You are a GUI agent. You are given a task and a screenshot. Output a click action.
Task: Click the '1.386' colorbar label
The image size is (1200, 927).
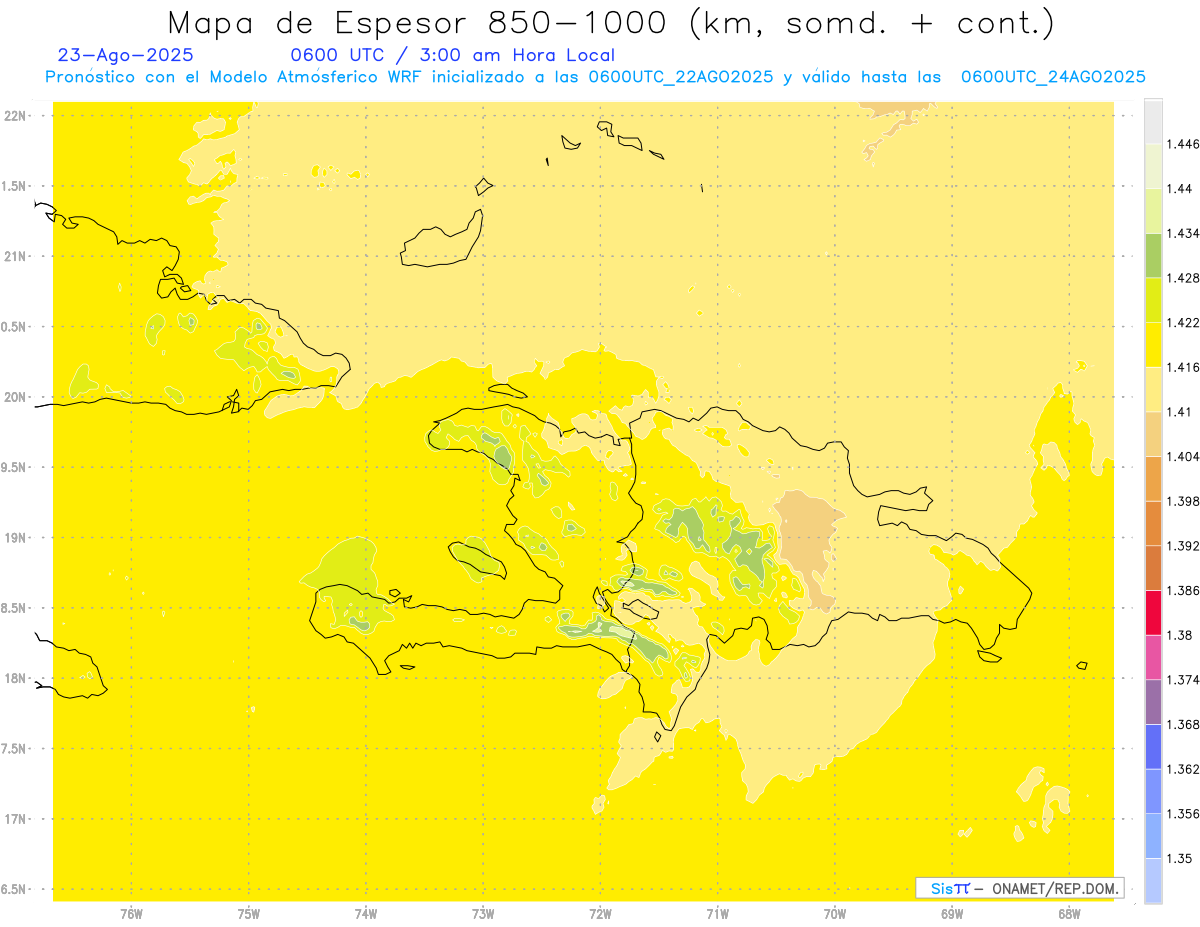coord(1183,590)
